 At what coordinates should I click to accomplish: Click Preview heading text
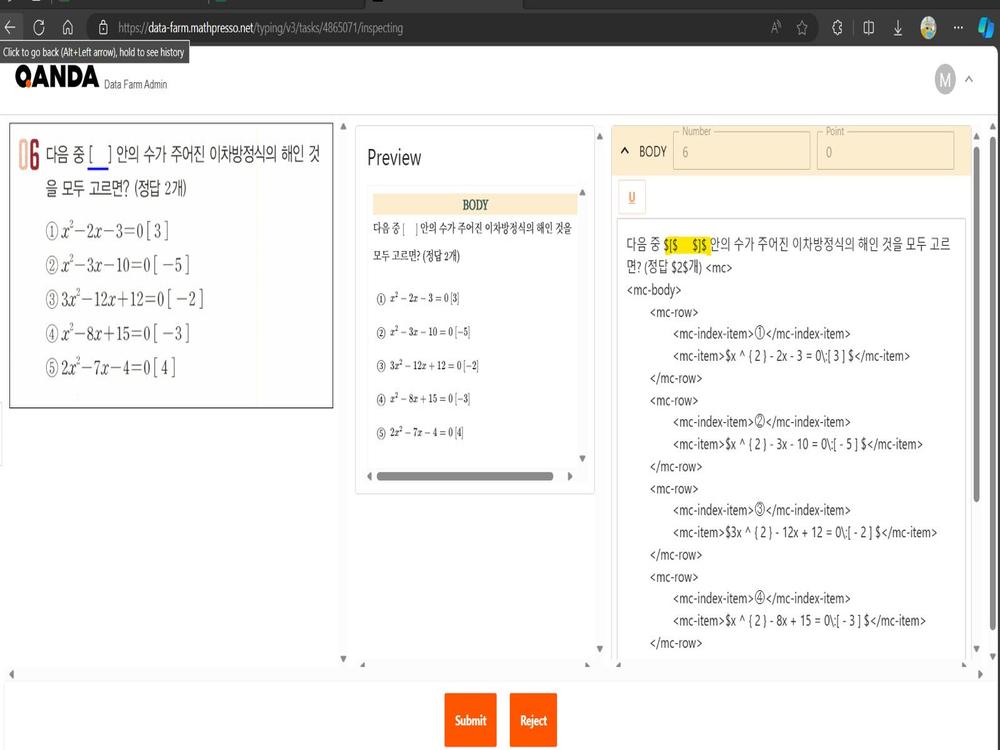coord(394,158)
